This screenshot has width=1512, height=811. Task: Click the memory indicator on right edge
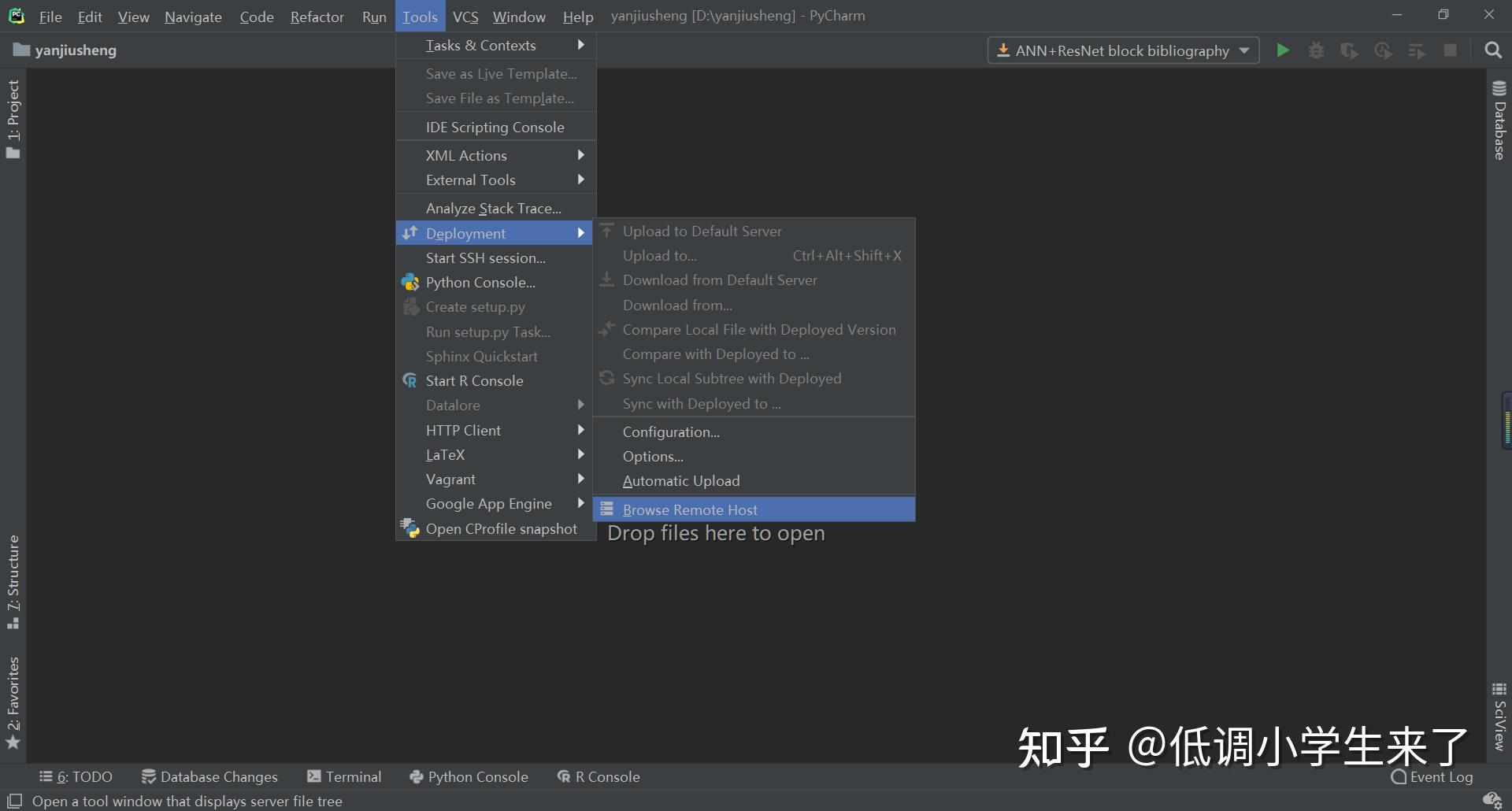1506,421
